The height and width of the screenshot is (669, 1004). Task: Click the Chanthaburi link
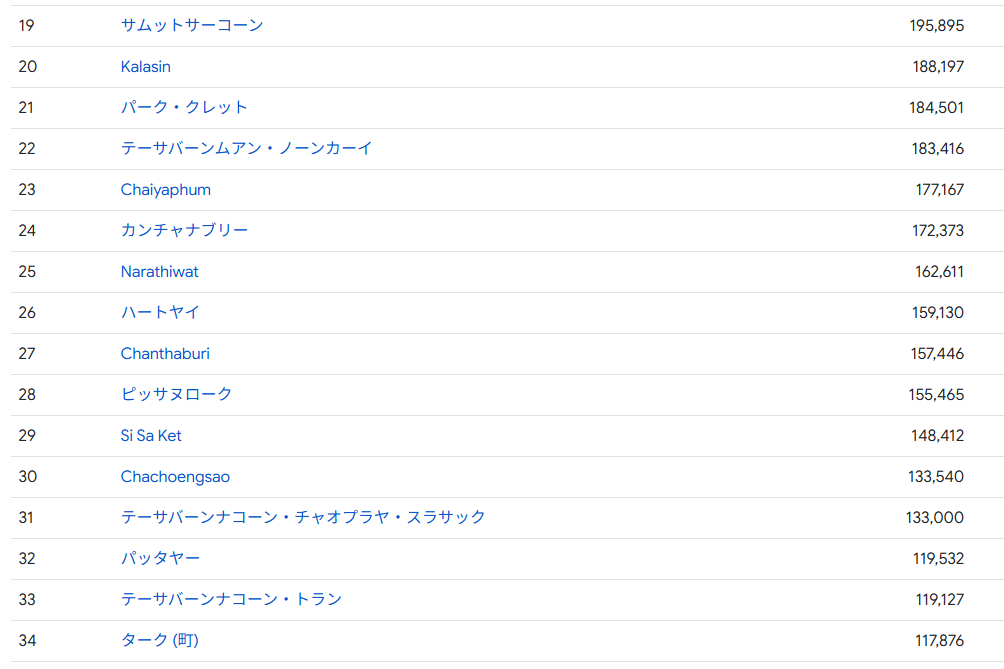point(165,353)
